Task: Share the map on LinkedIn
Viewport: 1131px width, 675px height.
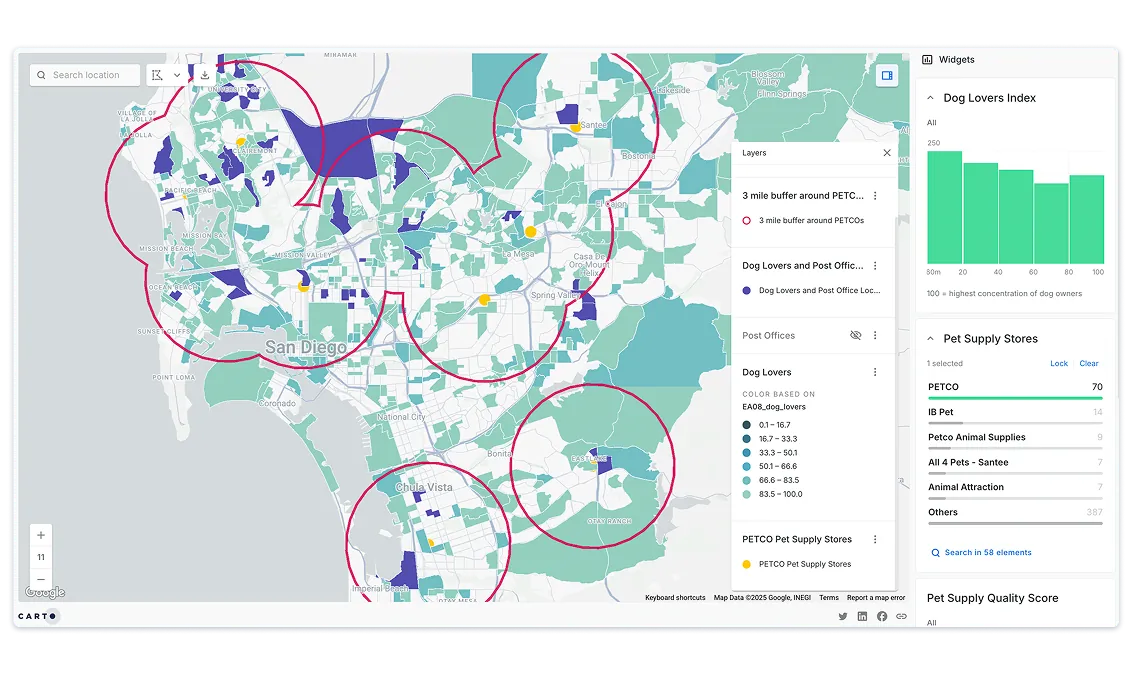Action: (x=862, y=616)
